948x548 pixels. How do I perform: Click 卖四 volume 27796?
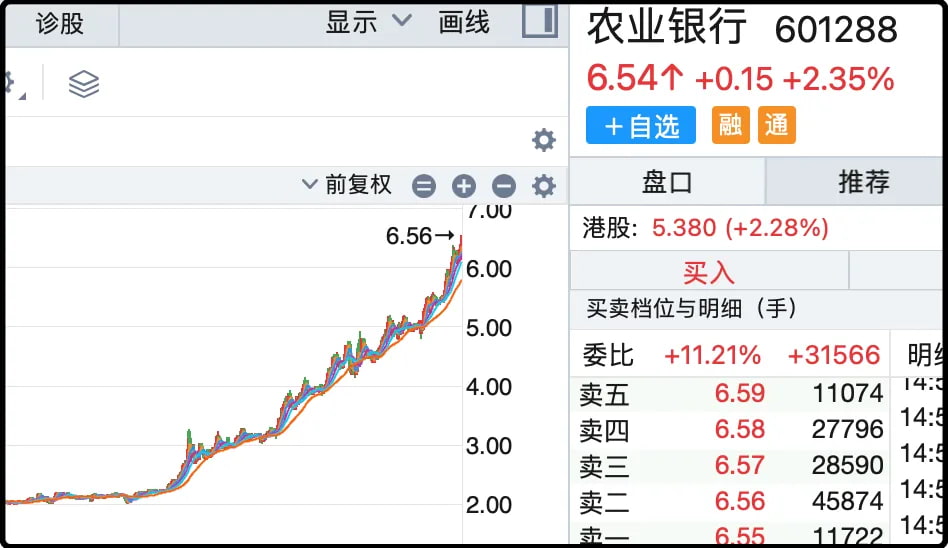[848, 429]
